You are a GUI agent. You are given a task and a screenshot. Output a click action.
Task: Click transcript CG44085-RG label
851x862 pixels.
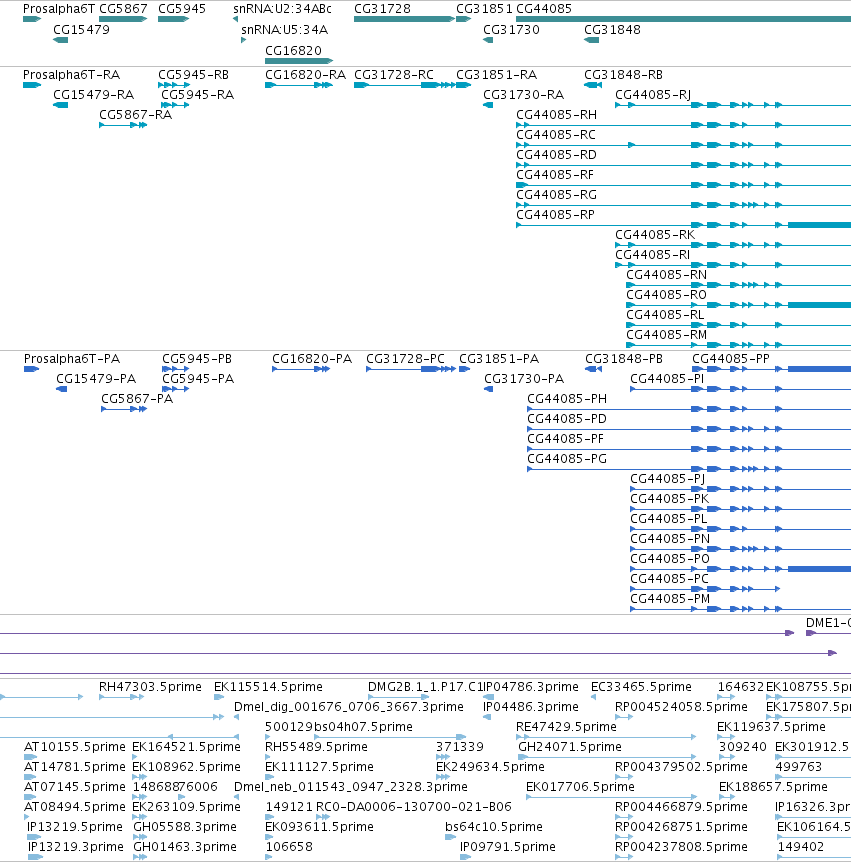556,195
